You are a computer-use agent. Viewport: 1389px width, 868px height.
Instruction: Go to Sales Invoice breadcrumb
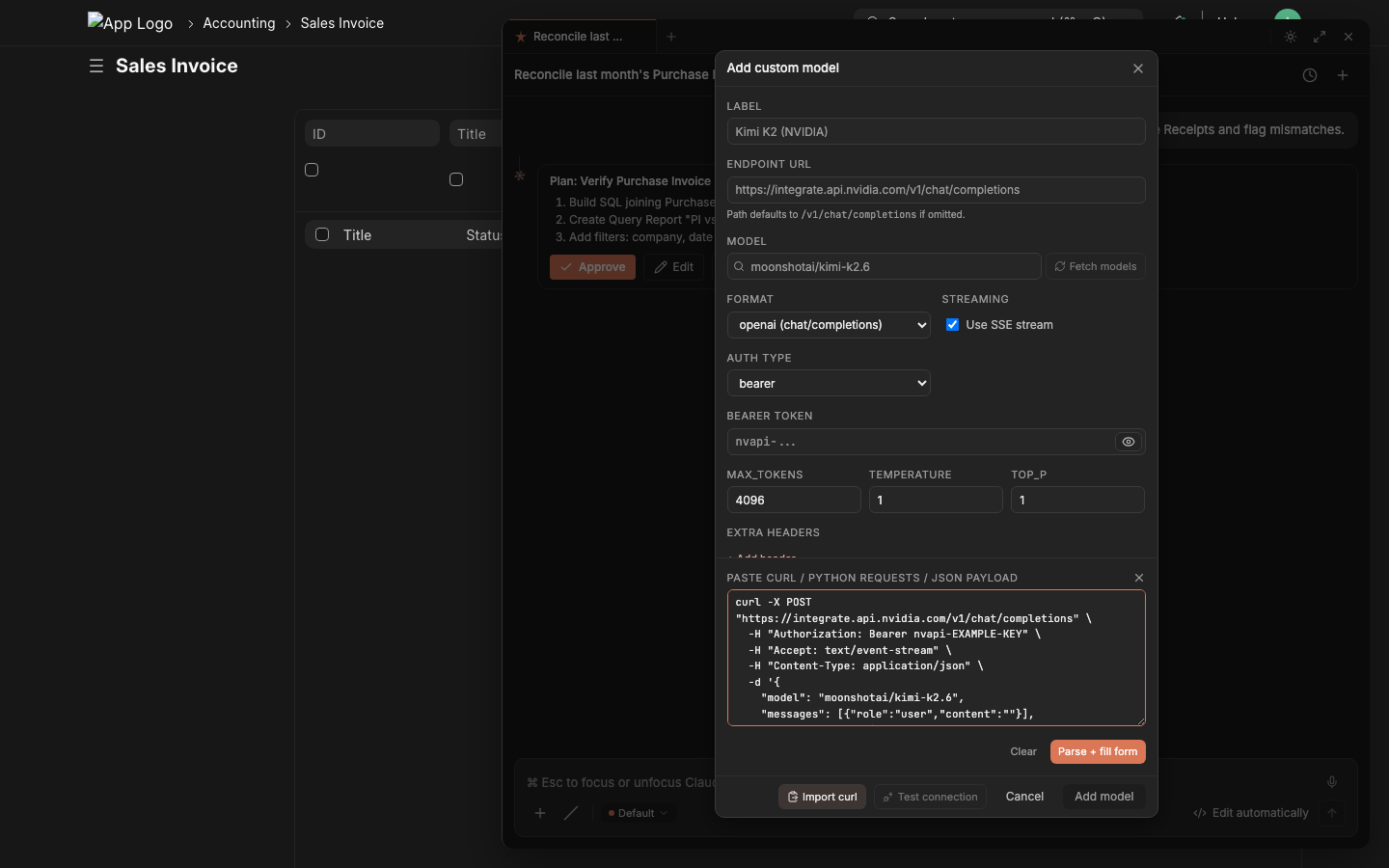click(341, 23)
